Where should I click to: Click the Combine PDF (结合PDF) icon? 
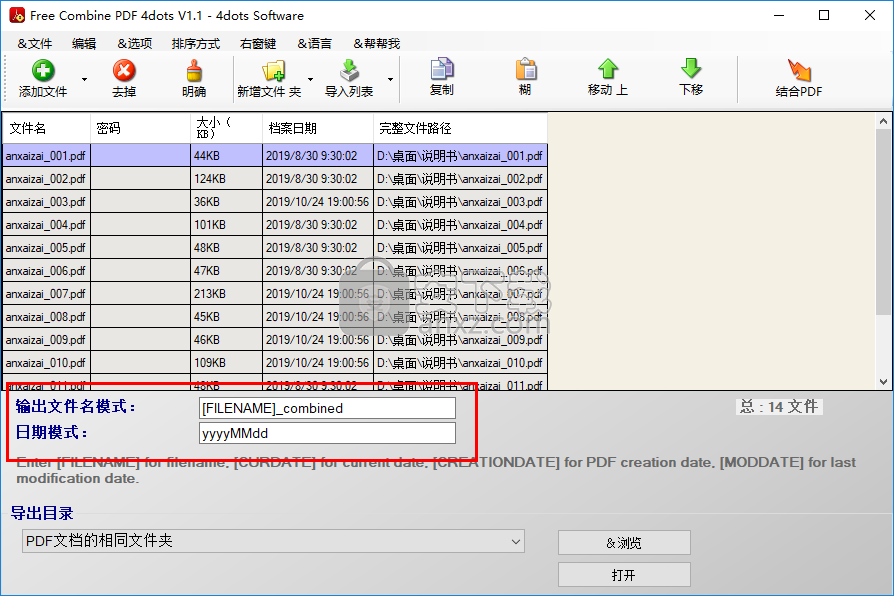[x=799, y=71]
